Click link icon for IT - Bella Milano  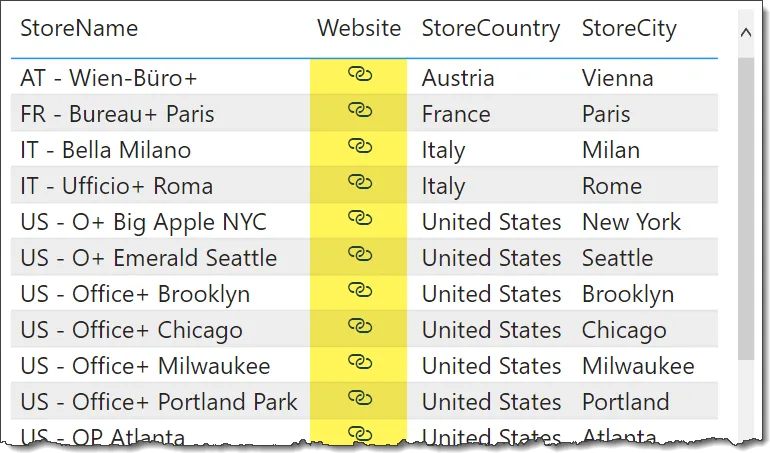coord(359,146)
